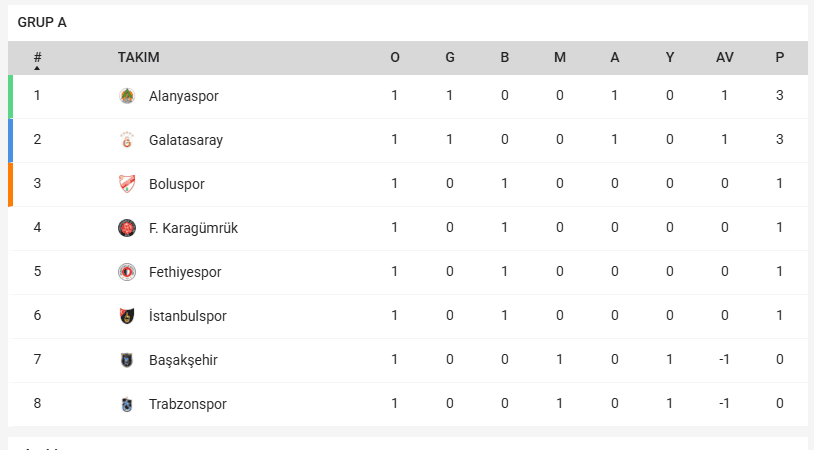Select the O matches played header
Image resolution: width=814 pixels, height=450 pixels.
(x=395, y=58)
